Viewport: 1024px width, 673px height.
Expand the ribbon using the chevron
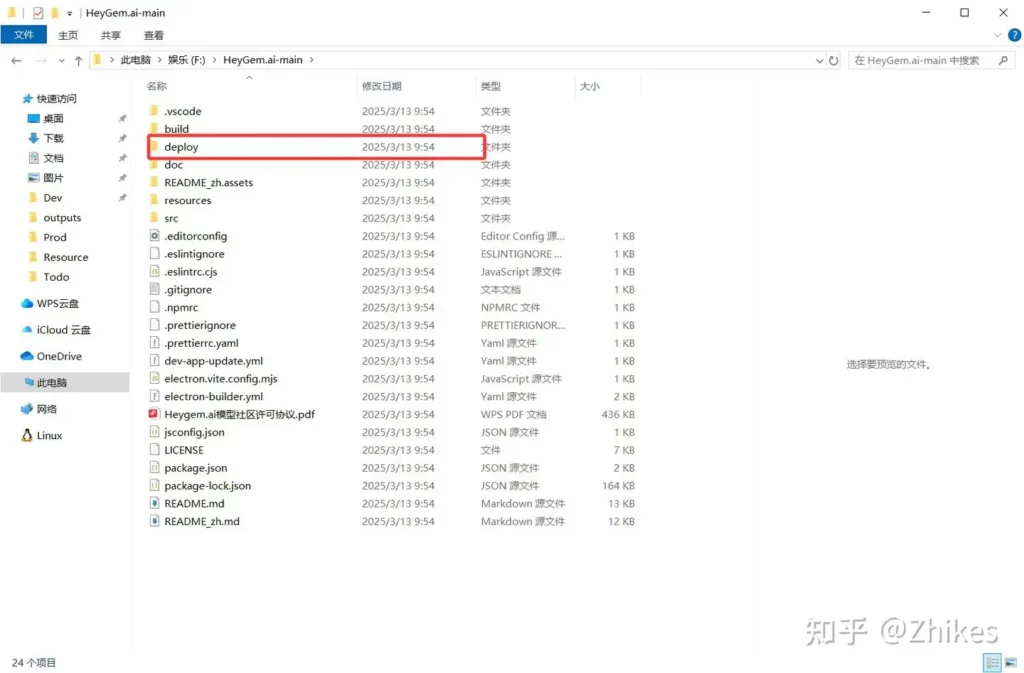(x=998, y=35)
